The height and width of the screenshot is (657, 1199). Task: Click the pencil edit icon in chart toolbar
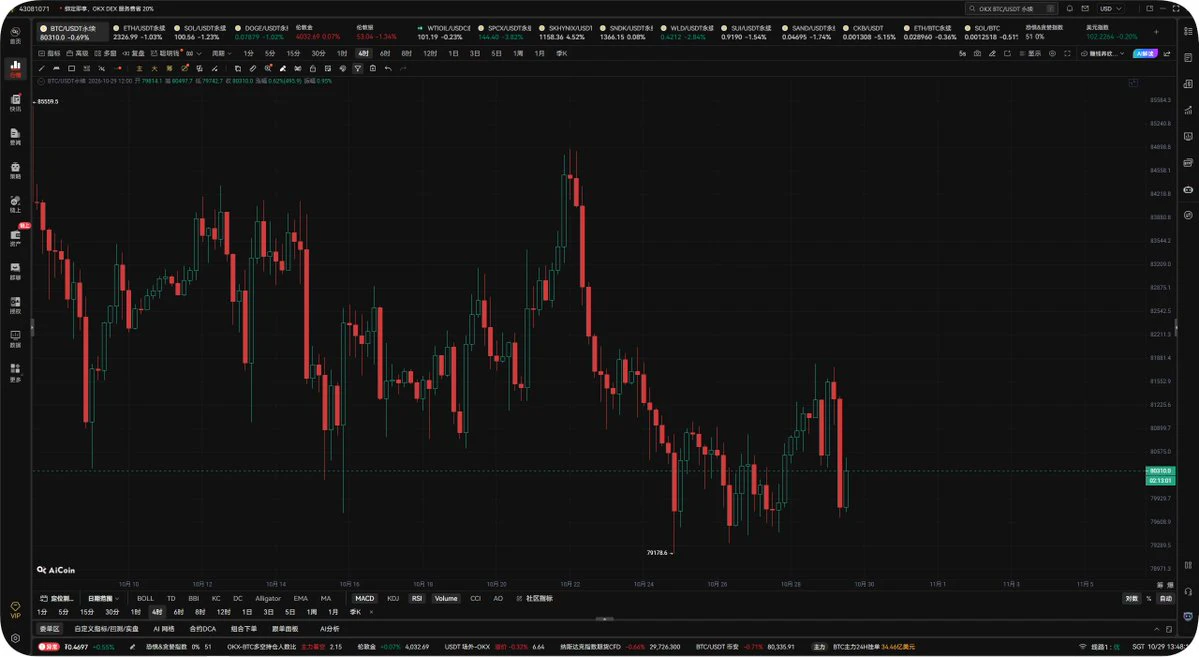click(x=993, y=54)
